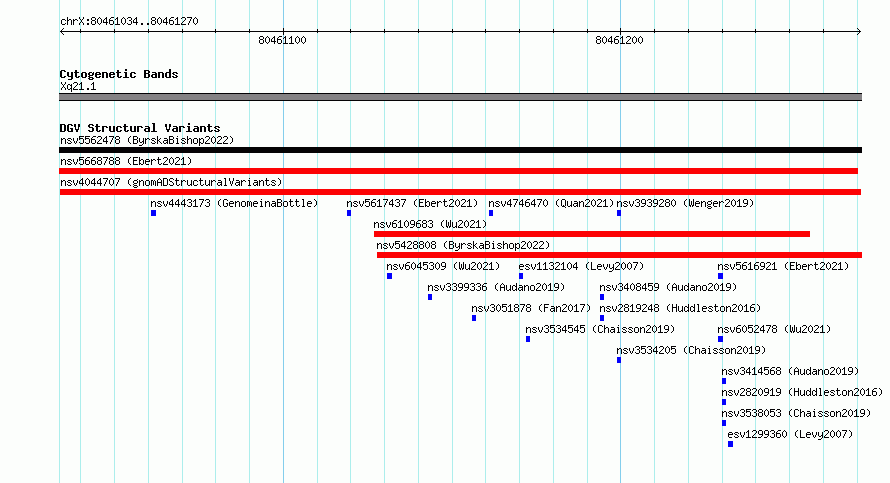Viewport: 890px width, 483px height.
Task: Click the 80461200 ruler position label
Action: pos(619,40)
